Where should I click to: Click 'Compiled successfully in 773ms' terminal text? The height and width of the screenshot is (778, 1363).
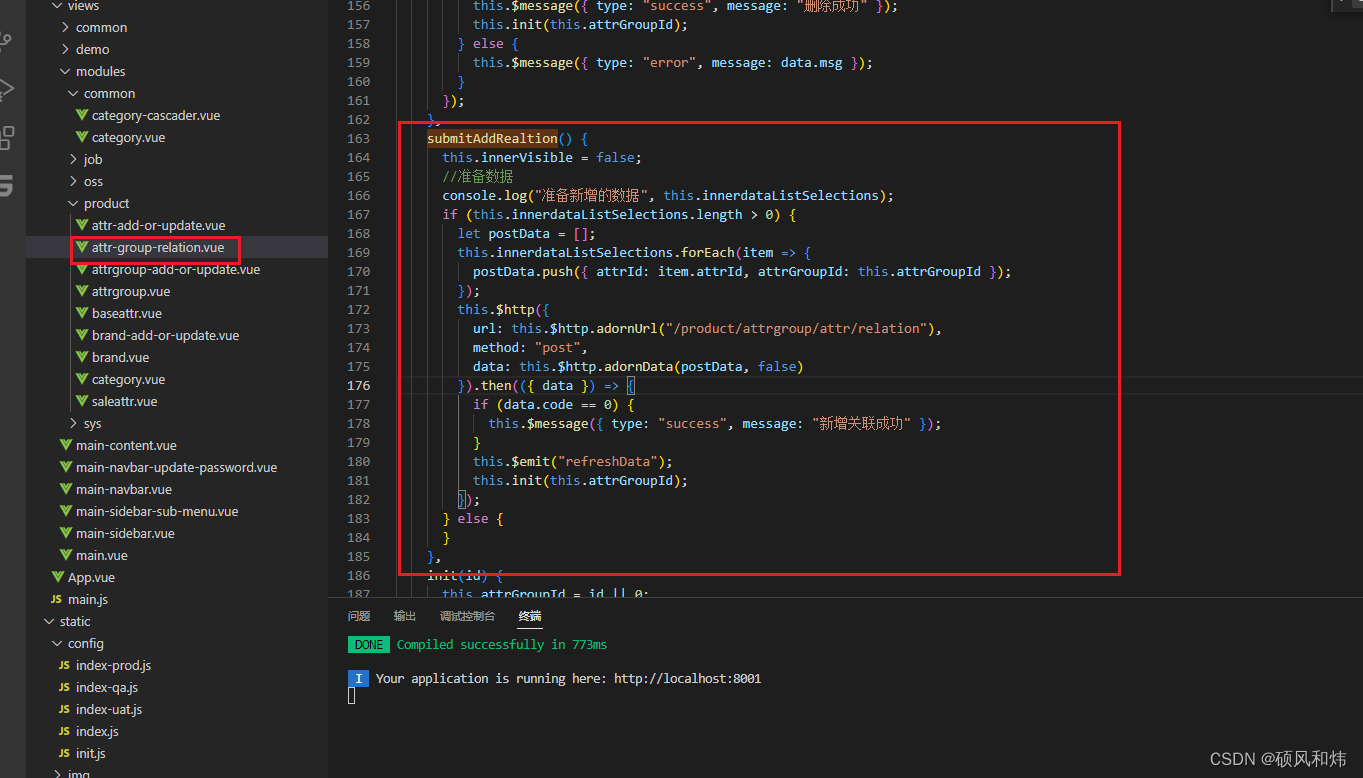502,645
